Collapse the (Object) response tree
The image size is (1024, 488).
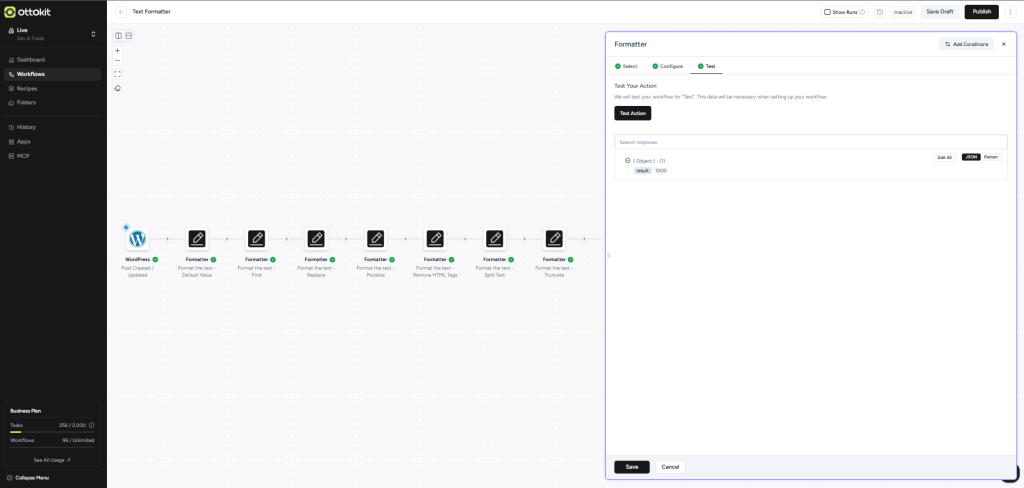point(627,160)
